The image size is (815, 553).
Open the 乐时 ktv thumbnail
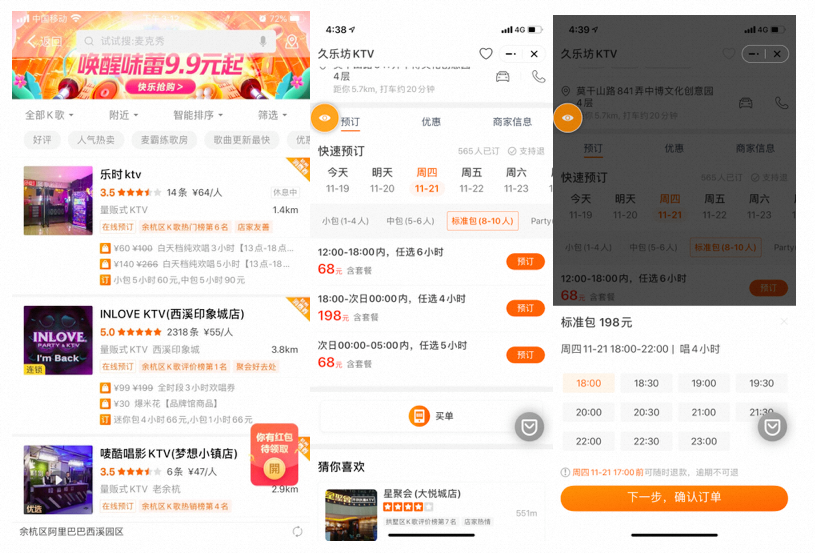click(58, 201)
